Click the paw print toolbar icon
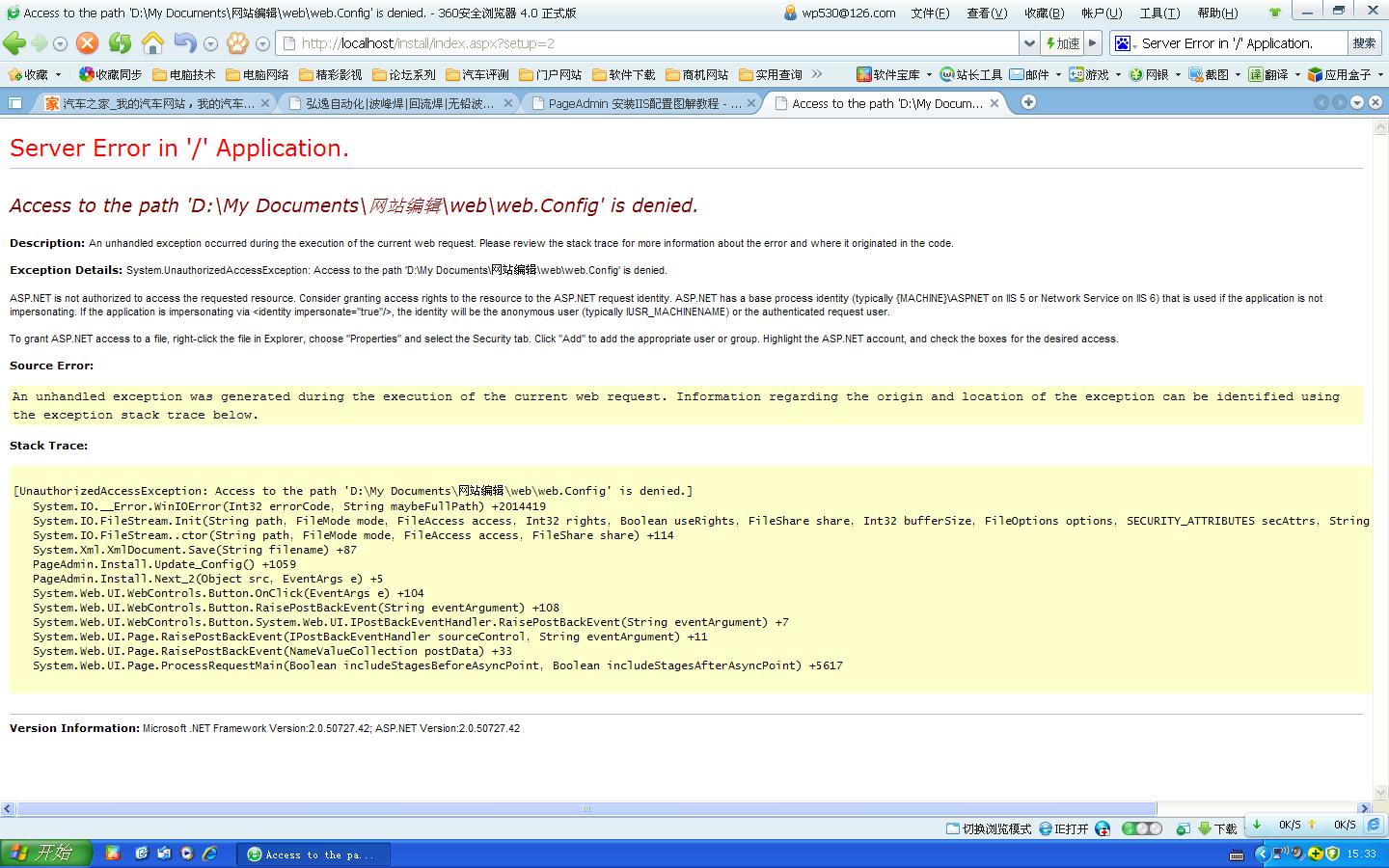The height and width of the screenshot is (868, 1389). 237,43
